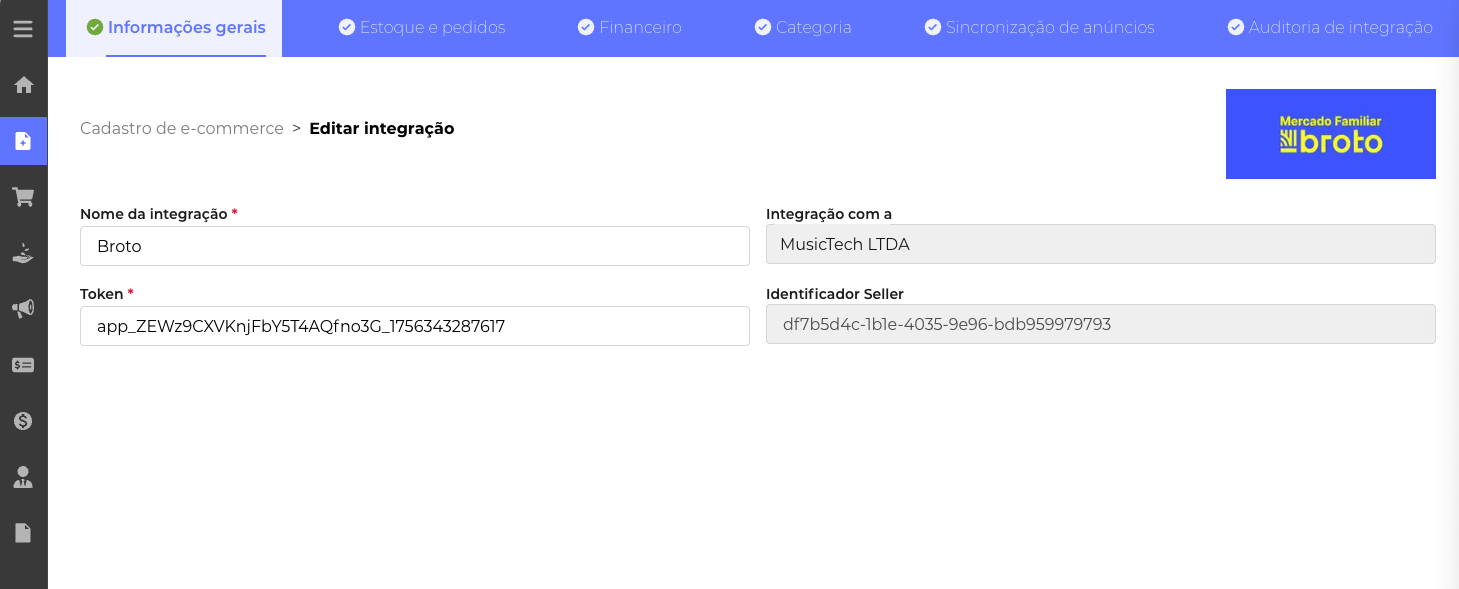Click the user profile sidebar icon
Viewport: 1459px width, 589px height.
[23, 477]
